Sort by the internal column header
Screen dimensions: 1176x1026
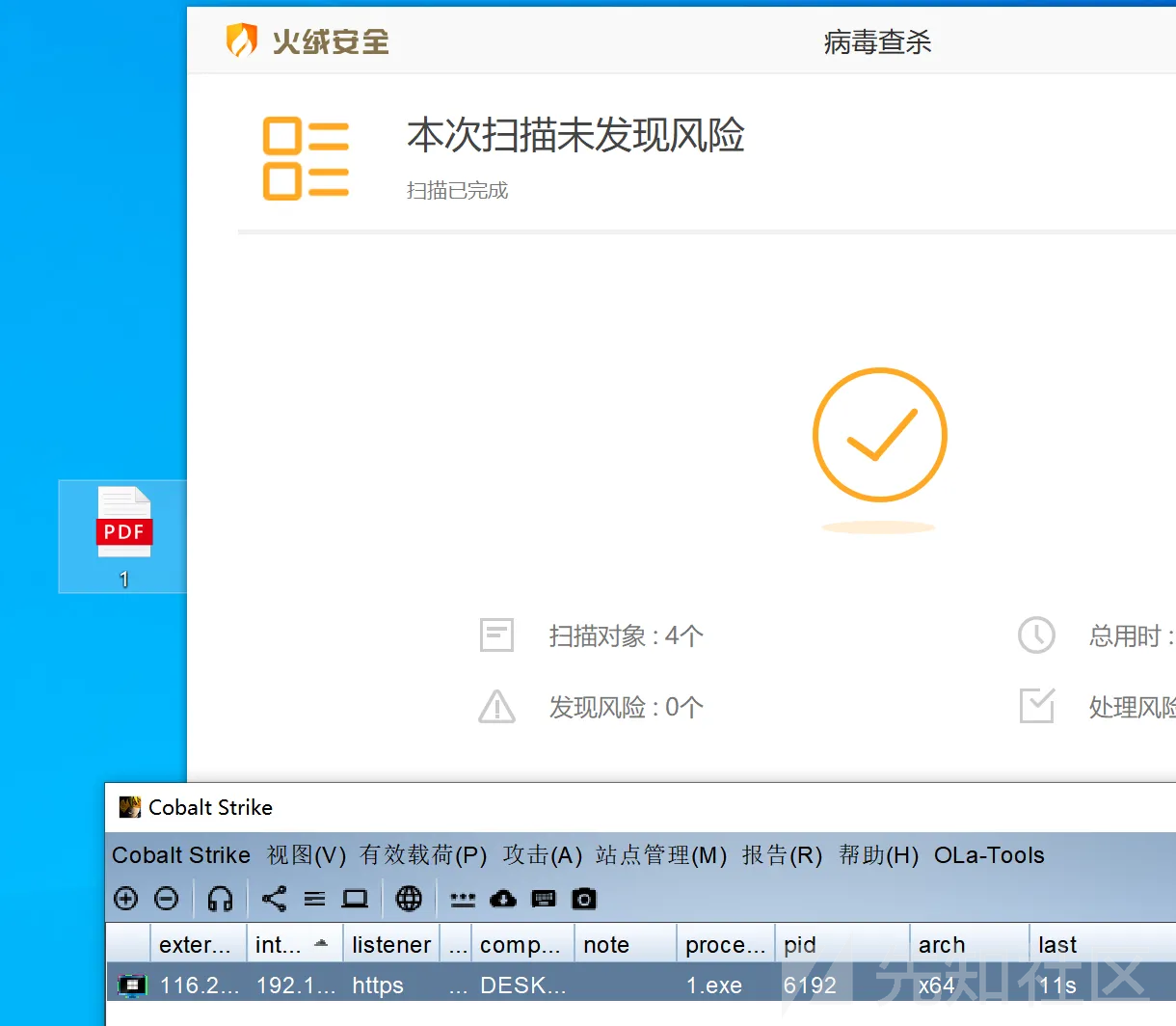point(295,945)
